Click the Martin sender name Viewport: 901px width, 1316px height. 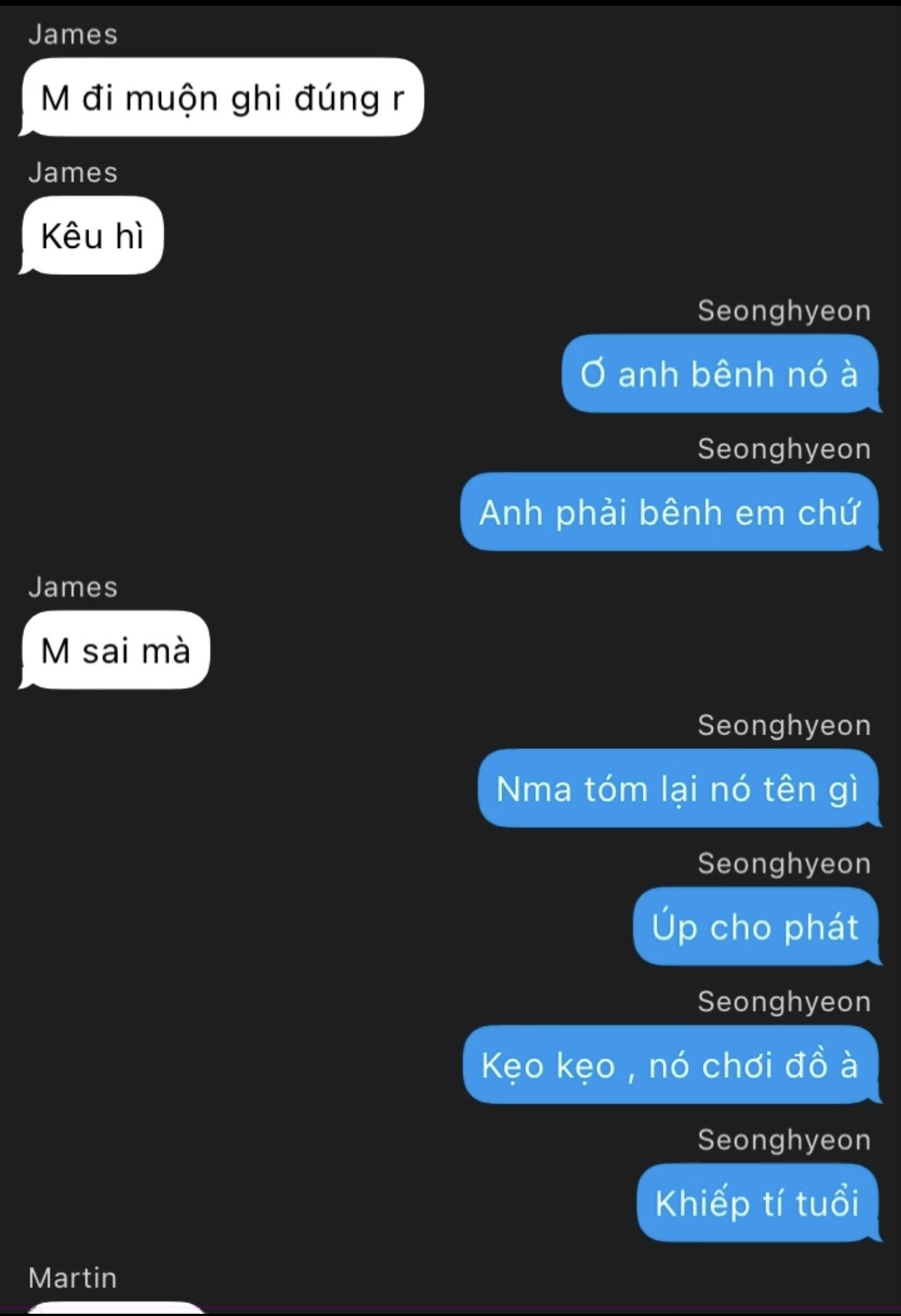[x=73, y=1278]
